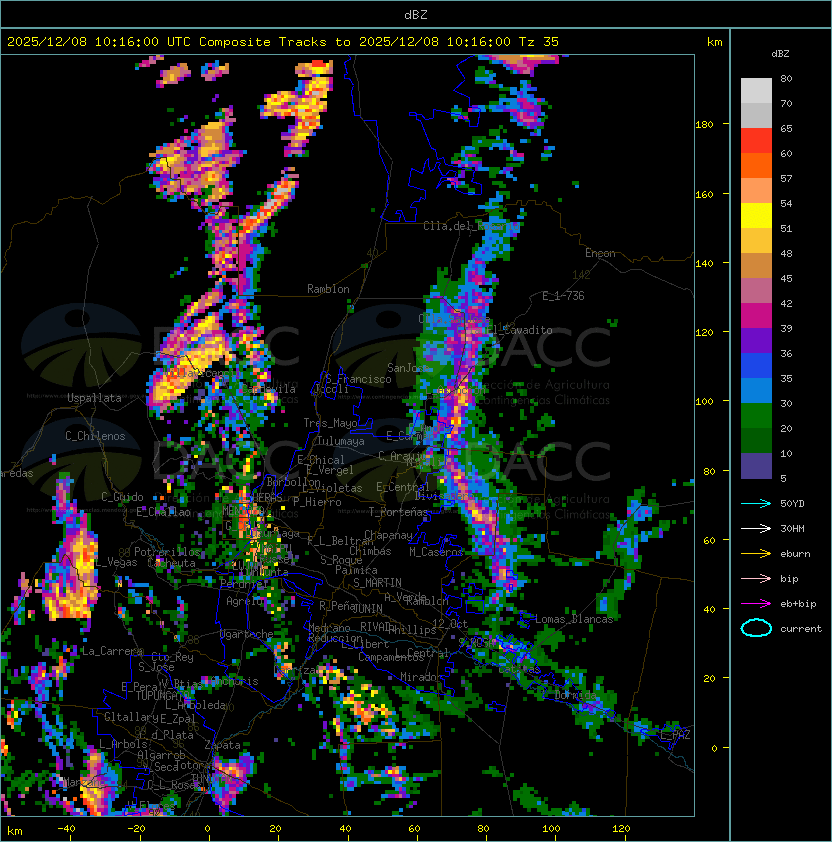Image resolution: width=832 pixels, height=842 pixels.
Task: Click the 'C_Guido' place label
Action: click(122, 497)
